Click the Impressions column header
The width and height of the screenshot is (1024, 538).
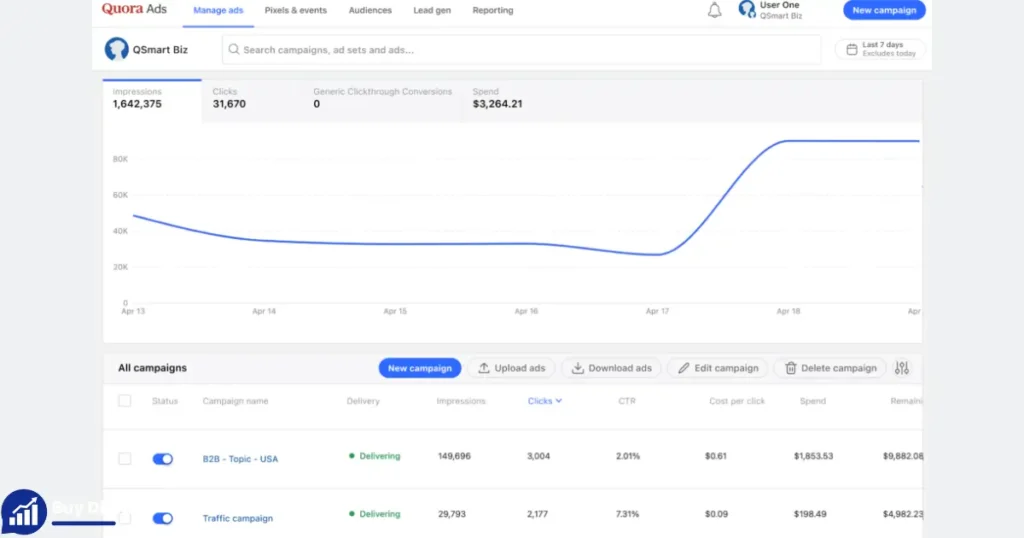tap(461, 401)
